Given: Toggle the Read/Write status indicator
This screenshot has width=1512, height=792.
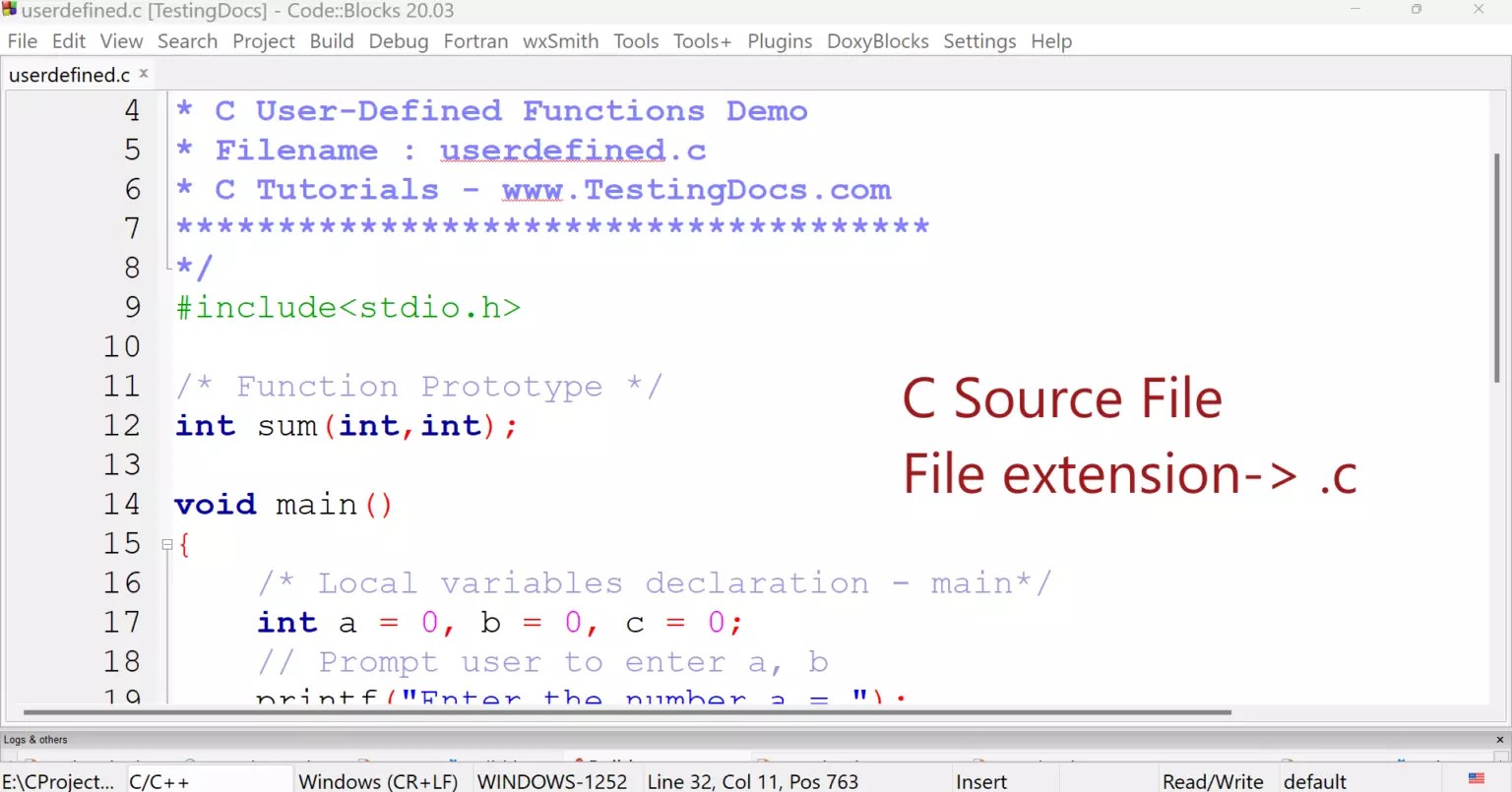Looking at the screenshot, I should [x=1213, y=780].
